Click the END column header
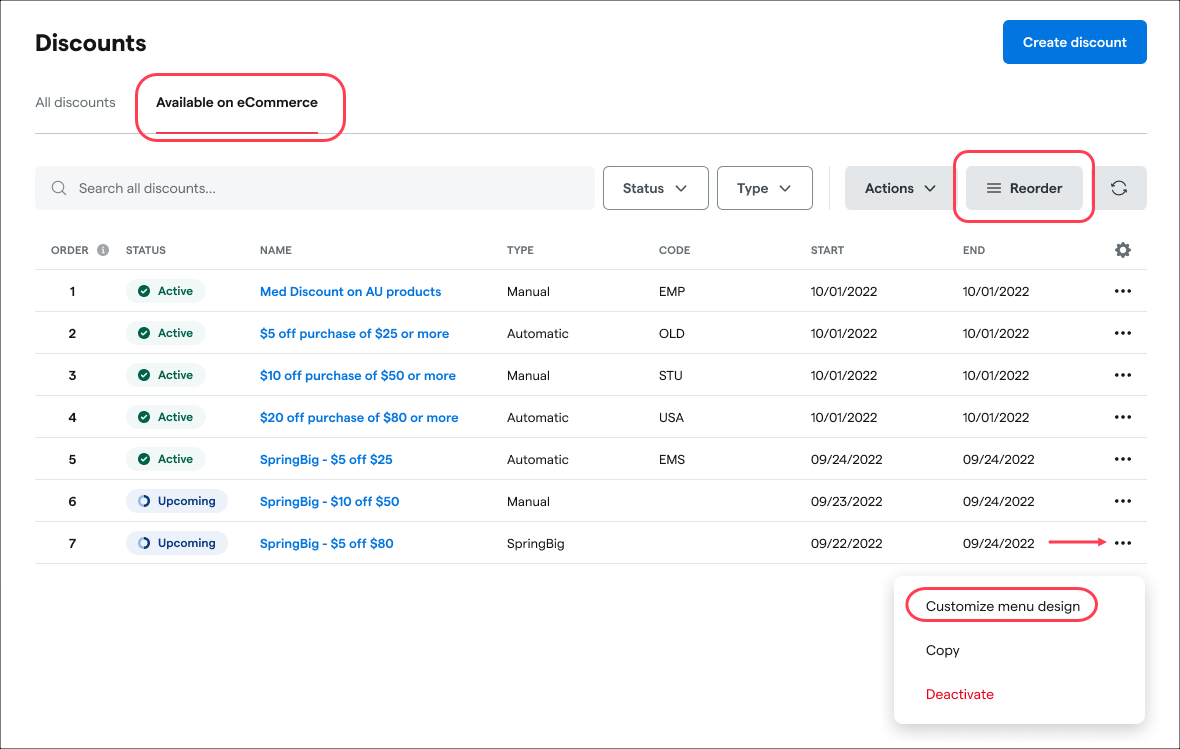 974,250
